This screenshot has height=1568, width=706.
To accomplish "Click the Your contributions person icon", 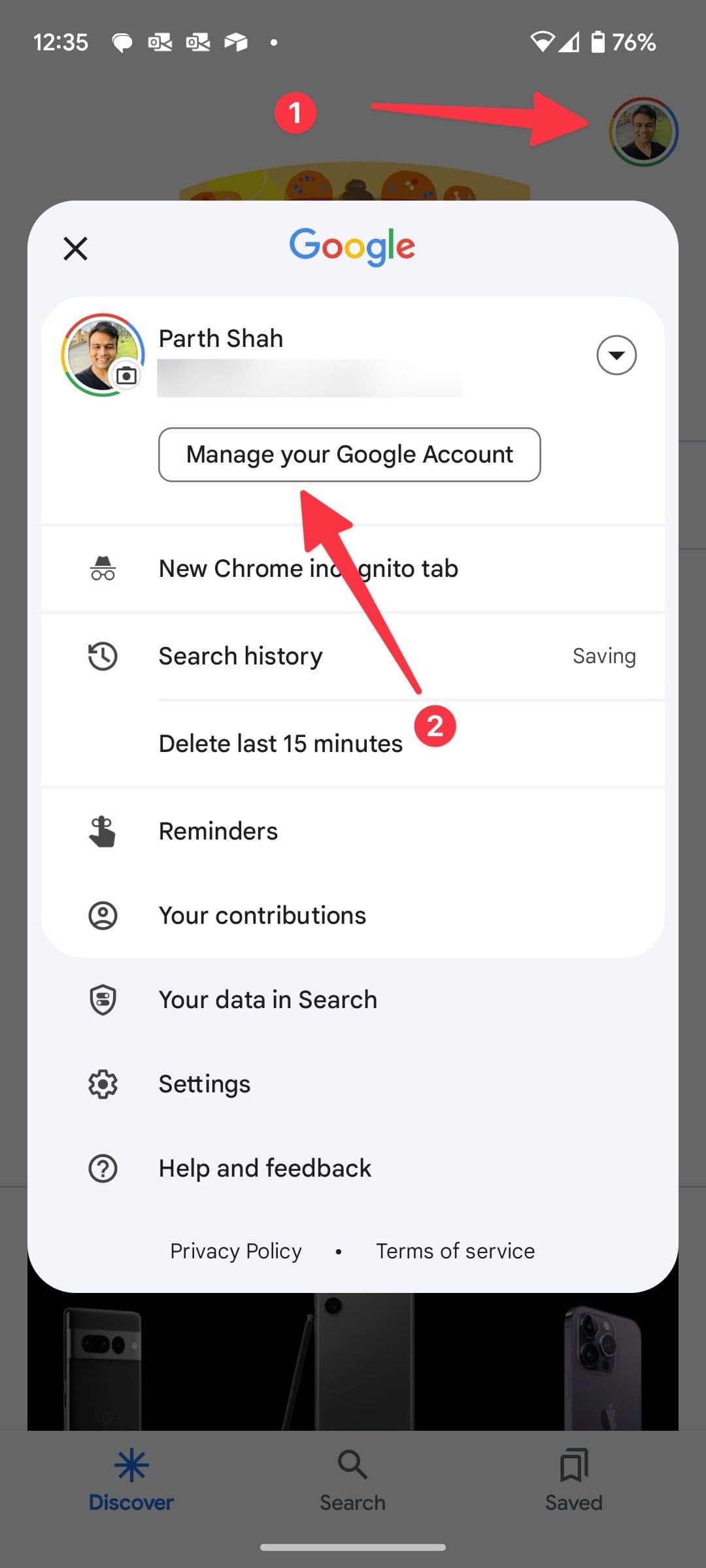I will [103, 915].
